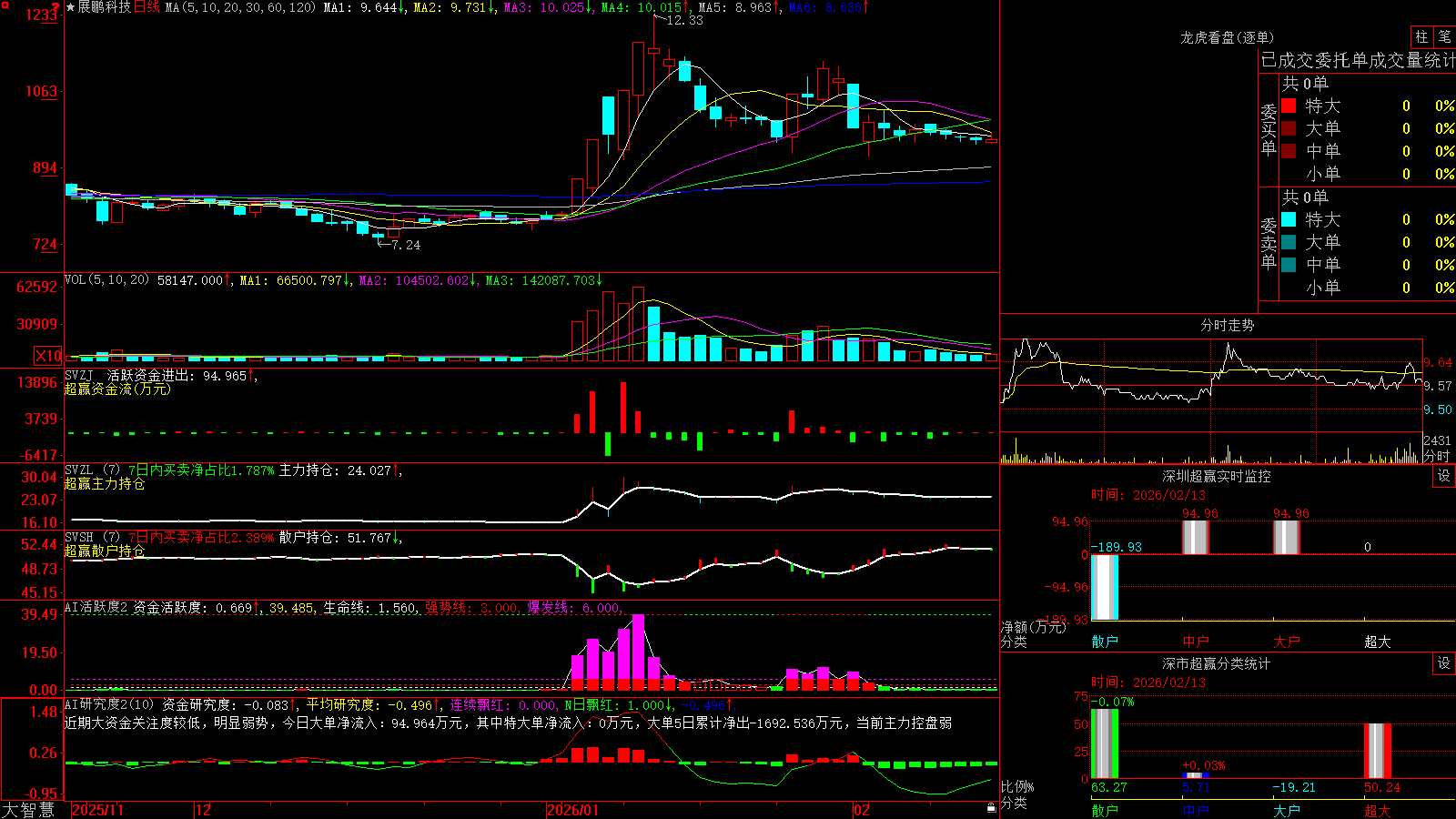Select the 日线 daily period label
Screen dimensions: 1456x819
click(147, 7)
